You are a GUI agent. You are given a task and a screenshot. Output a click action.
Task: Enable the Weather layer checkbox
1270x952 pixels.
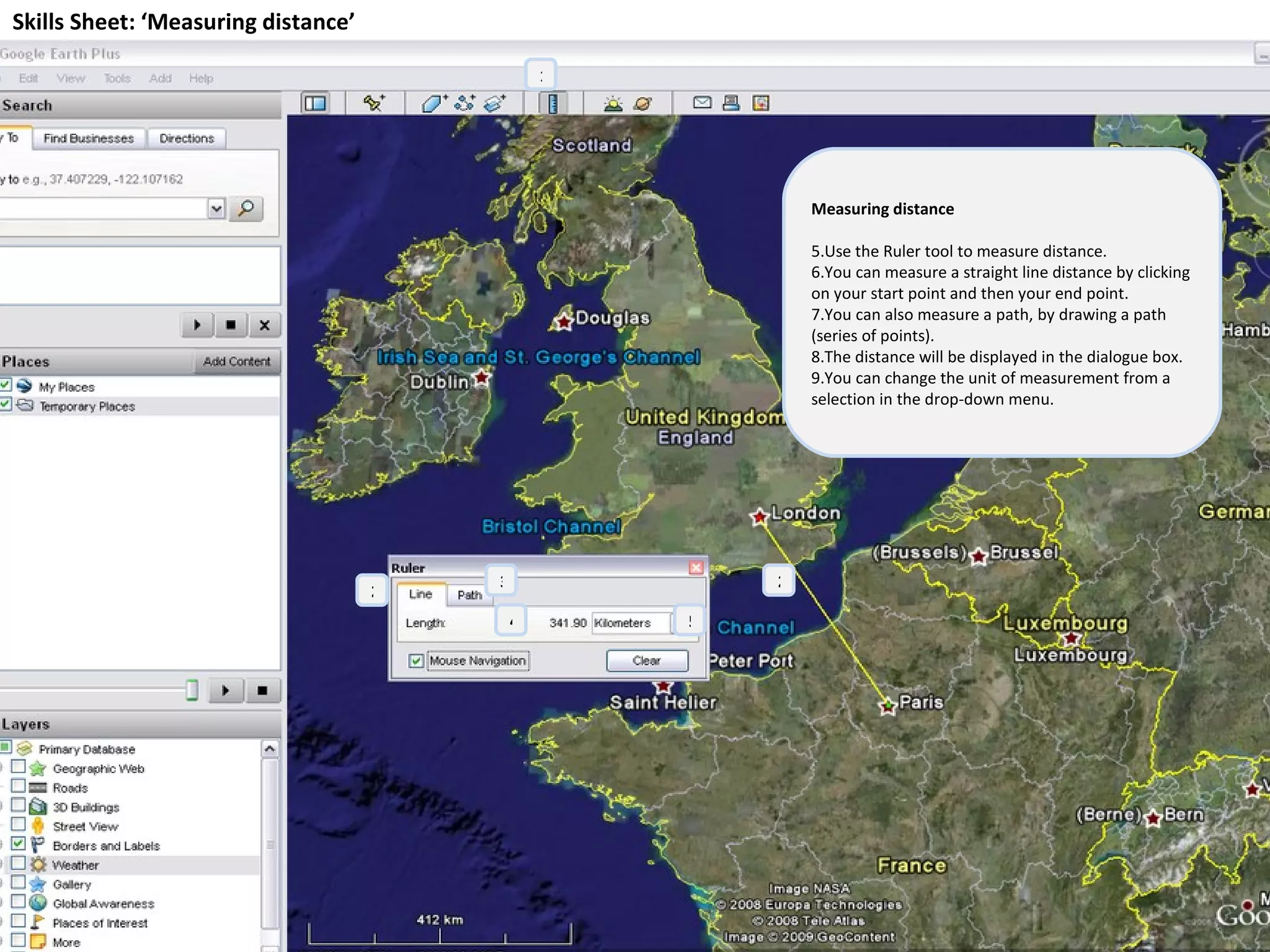pos(19,863)
